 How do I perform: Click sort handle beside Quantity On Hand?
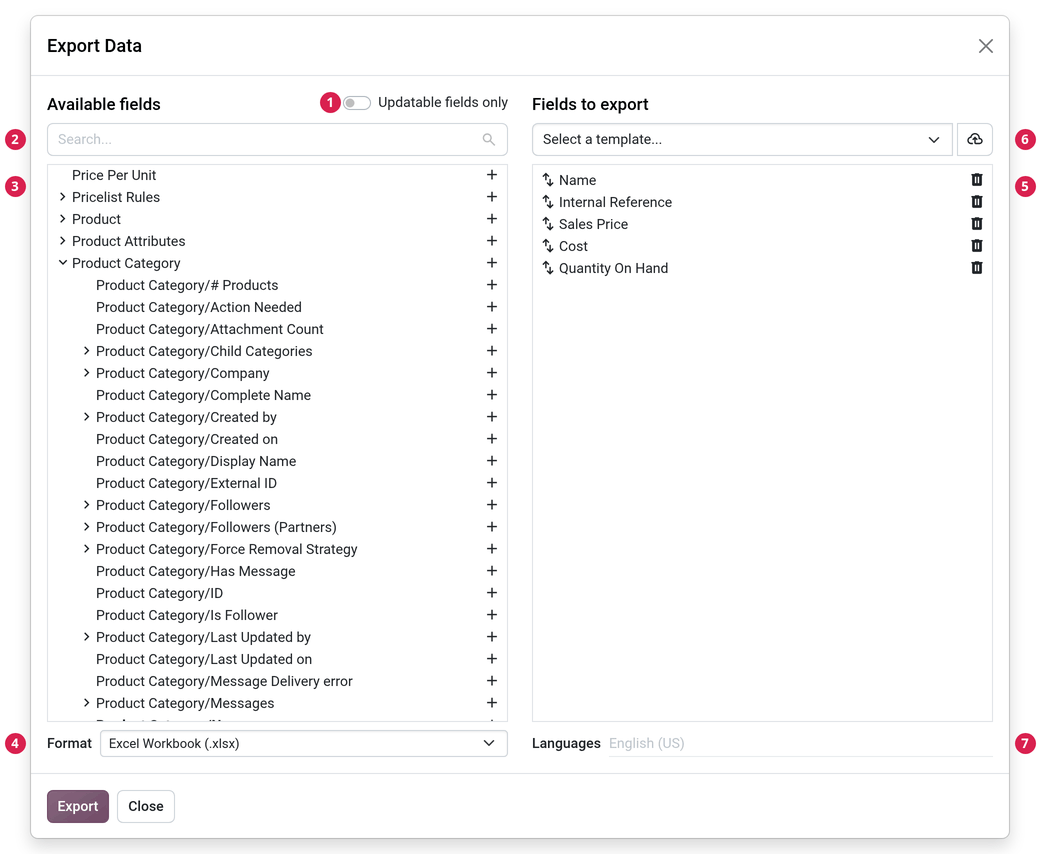point(548,268)
